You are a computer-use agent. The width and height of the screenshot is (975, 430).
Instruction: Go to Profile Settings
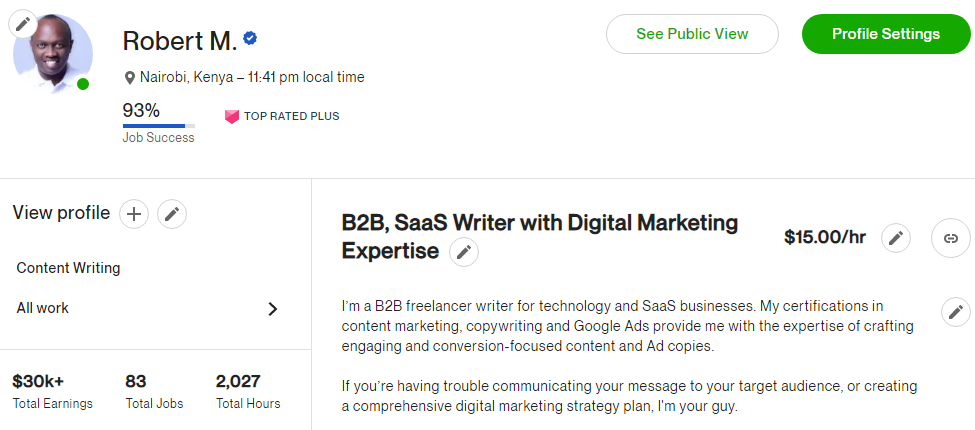click(x=886, y=34)
